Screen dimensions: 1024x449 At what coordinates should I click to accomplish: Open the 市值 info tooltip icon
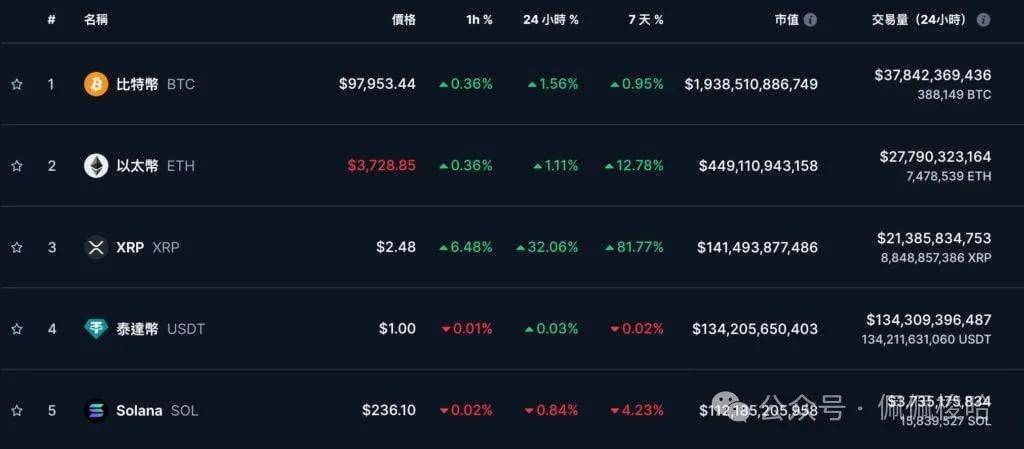point(810,20)
